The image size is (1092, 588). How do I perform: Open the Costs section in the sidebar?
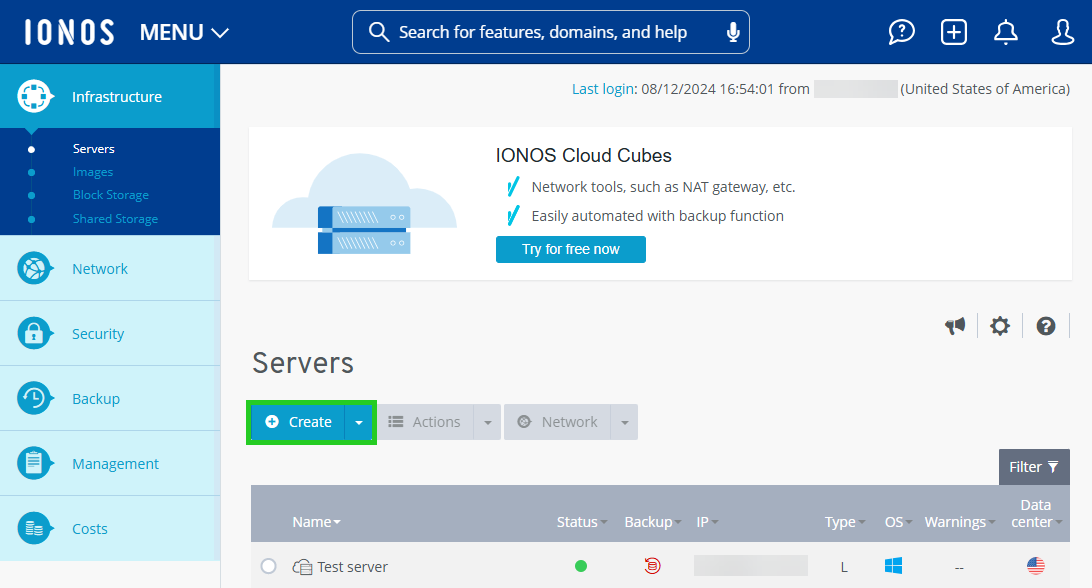coord(90,528)
